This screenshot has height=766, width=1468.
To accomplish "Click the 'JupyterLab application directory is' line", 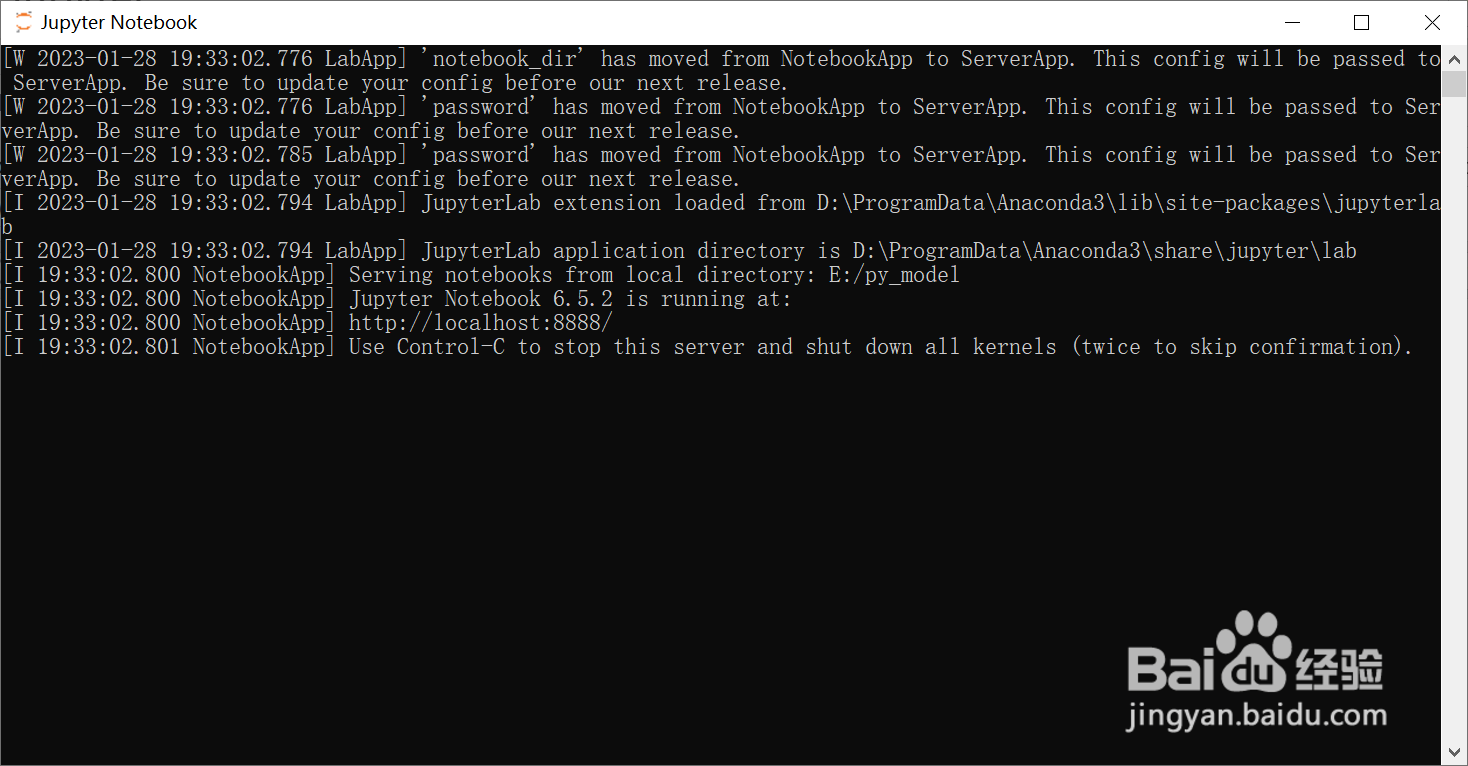I will [680, 251].
